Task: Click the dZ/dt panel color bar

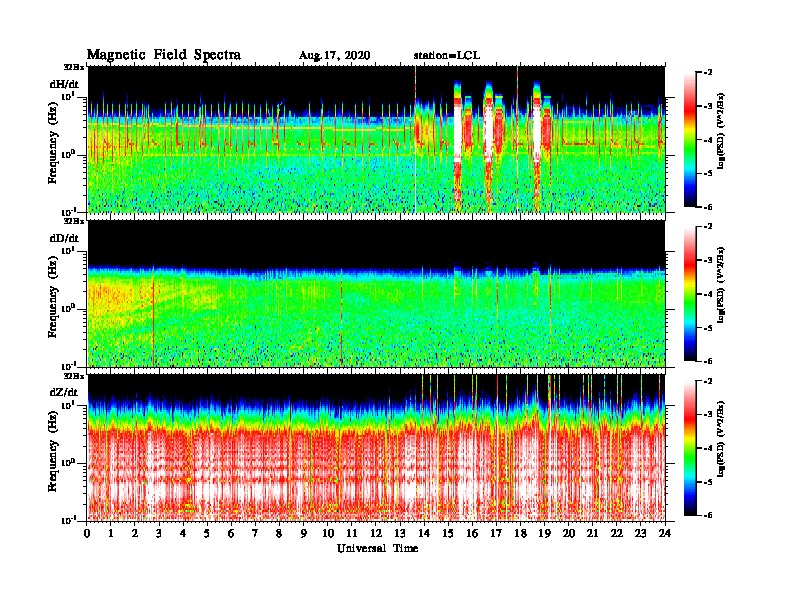Action: (x=690, y=448)
